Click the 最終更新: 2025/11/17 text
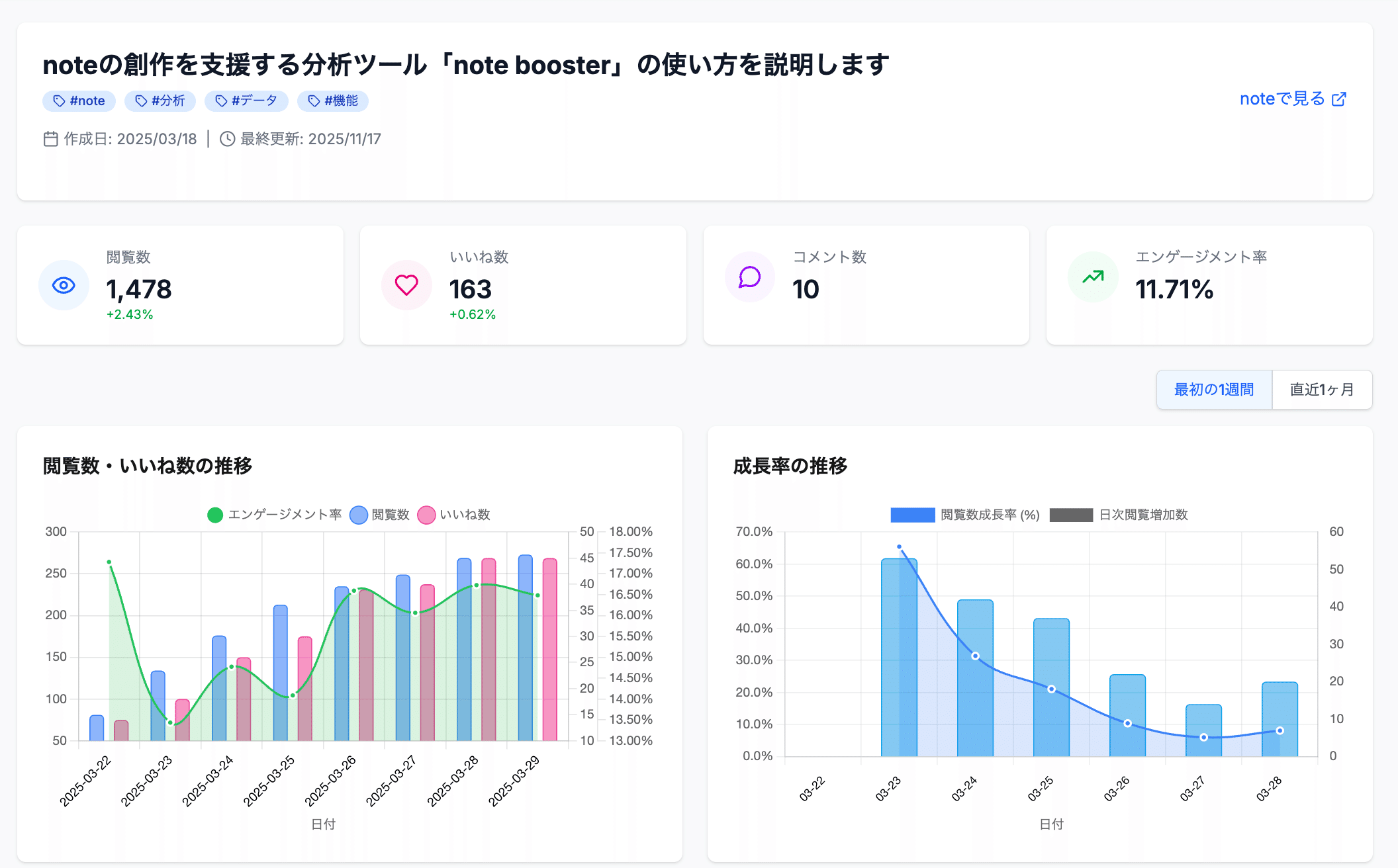 [311, 139]
